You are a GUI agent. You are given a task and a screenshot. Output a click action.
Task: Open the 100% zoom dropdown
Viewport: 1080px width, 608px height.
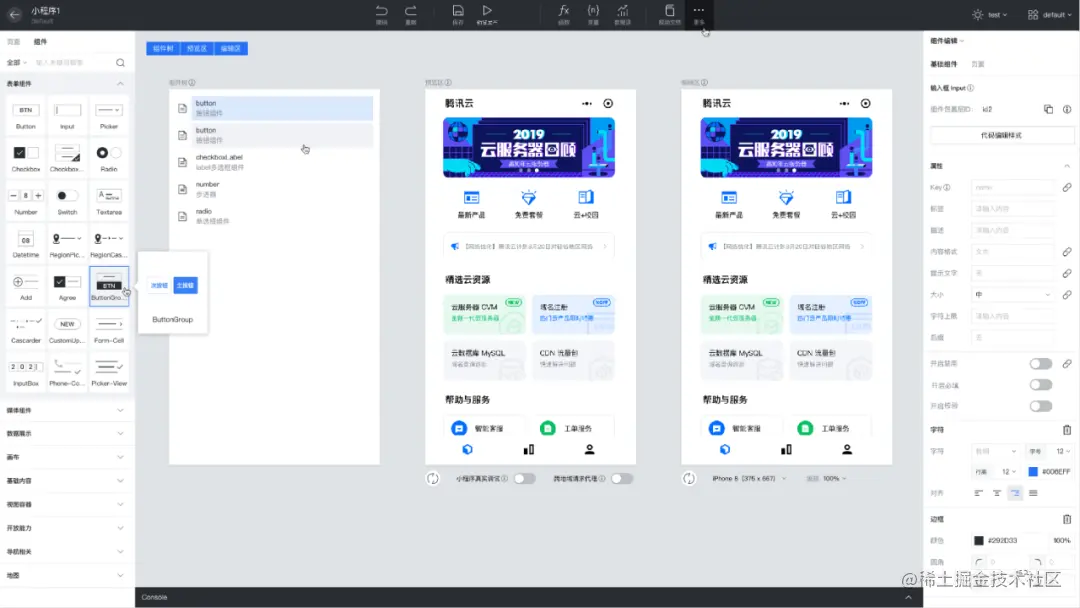827,479
